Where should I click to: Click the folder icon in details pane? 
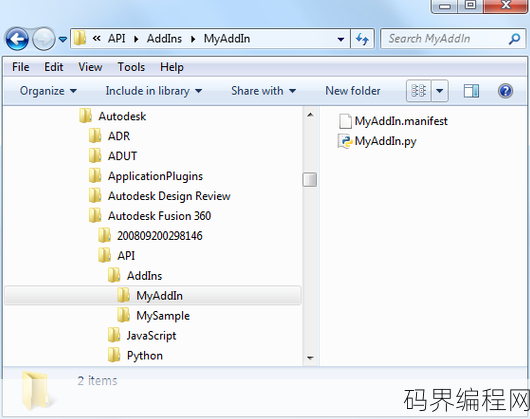[x=36, y=391]
